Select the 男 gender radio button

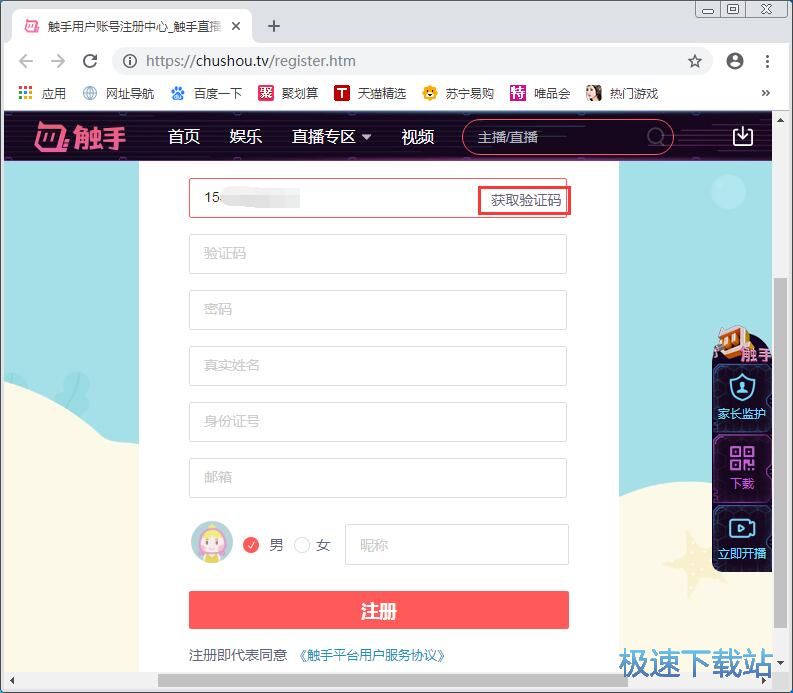[251, 545]
